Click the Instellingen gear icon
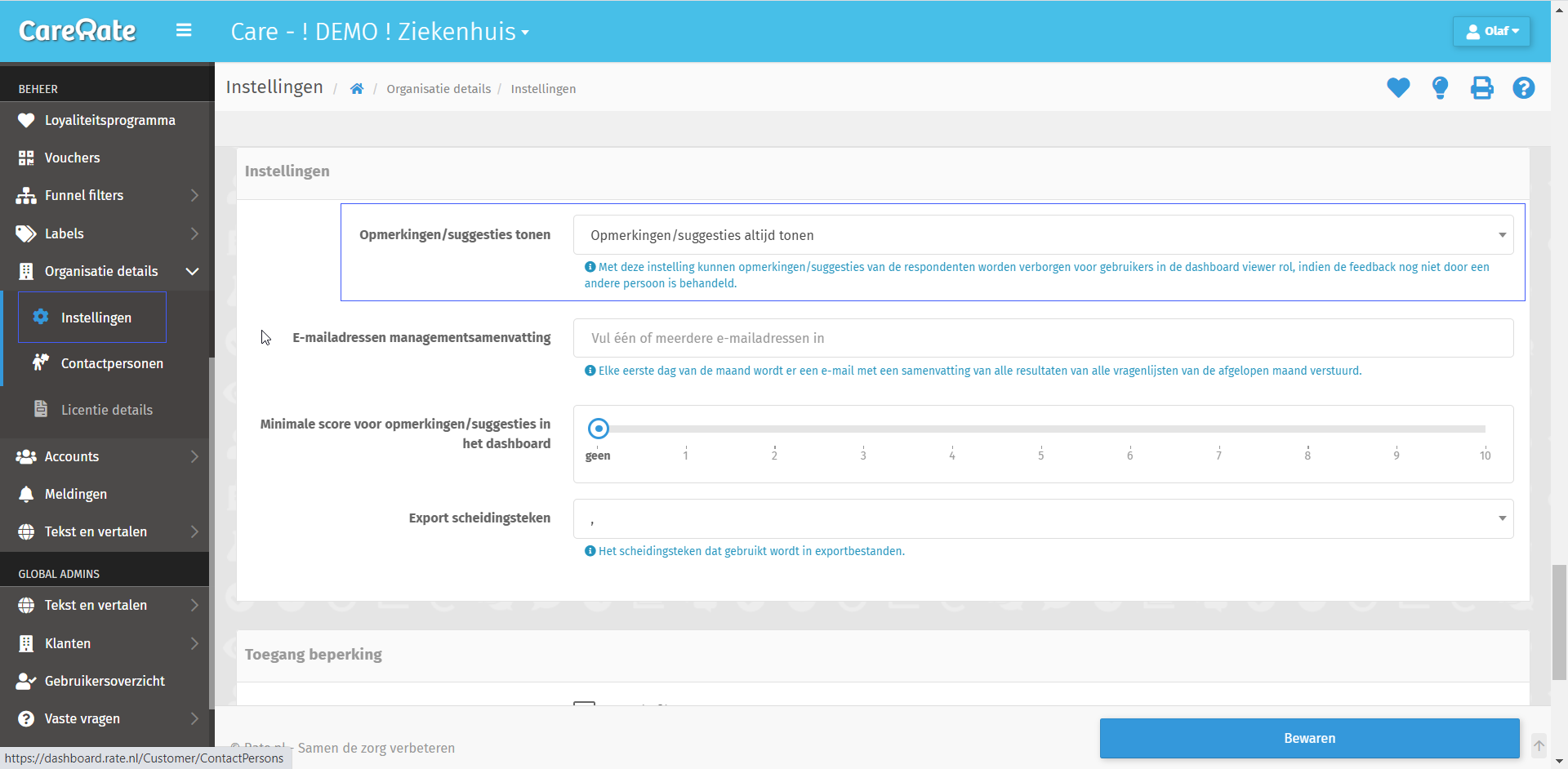This screenshot has width=1568, height=769. (x=41, y=317)
